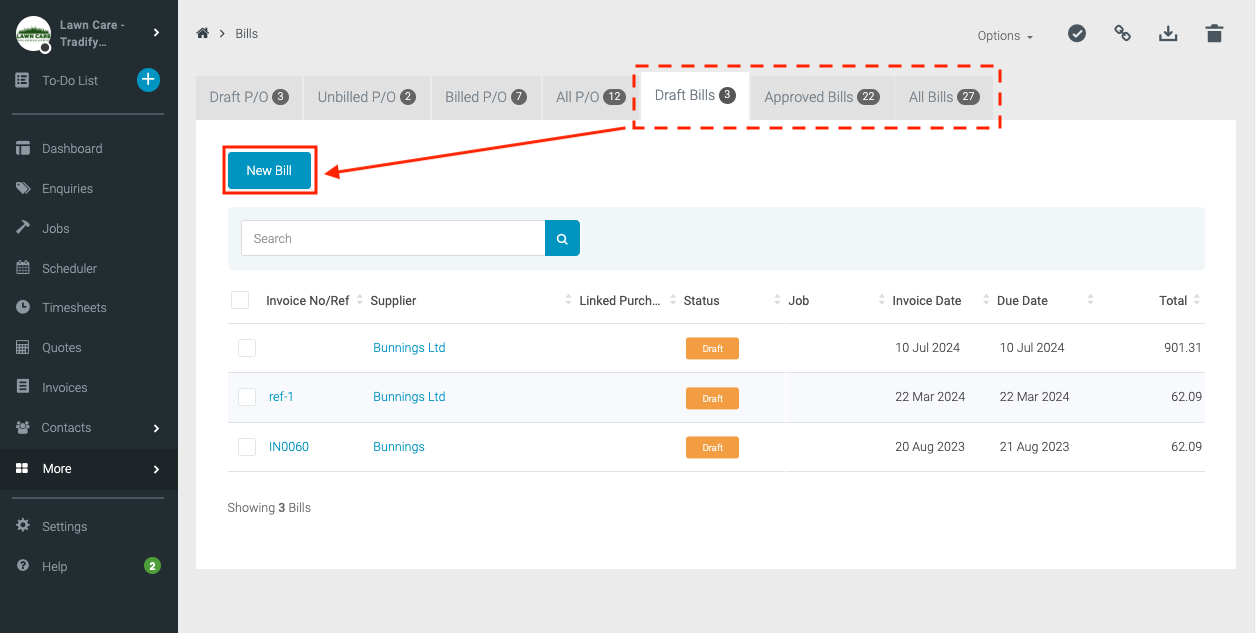Toggle the select-all checkbox in table header
The image size is (1256, 633).
pos(240,300)
